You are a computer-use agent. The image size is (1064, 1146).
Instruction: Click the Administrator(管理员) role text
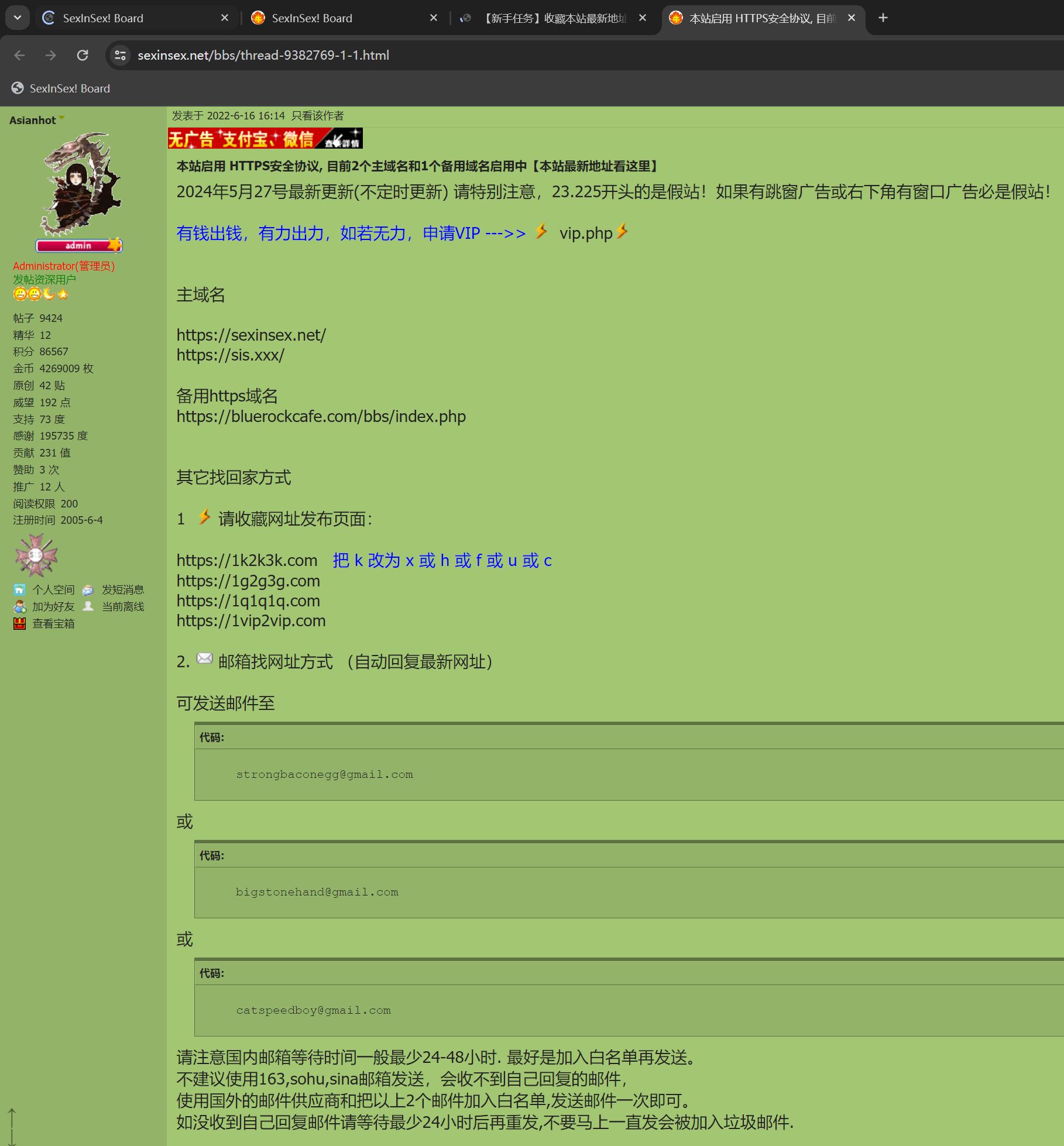(64, 266)
